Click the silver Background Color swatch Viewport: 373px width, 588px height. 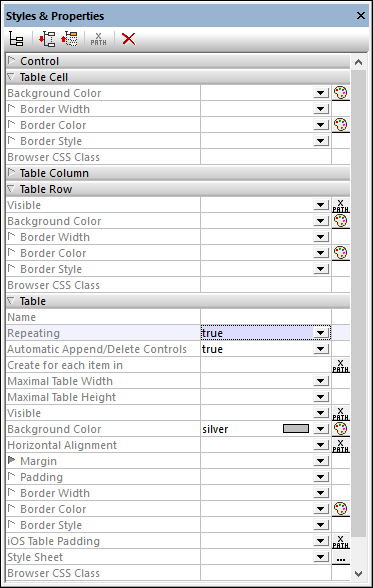click(x=296, y=429)
